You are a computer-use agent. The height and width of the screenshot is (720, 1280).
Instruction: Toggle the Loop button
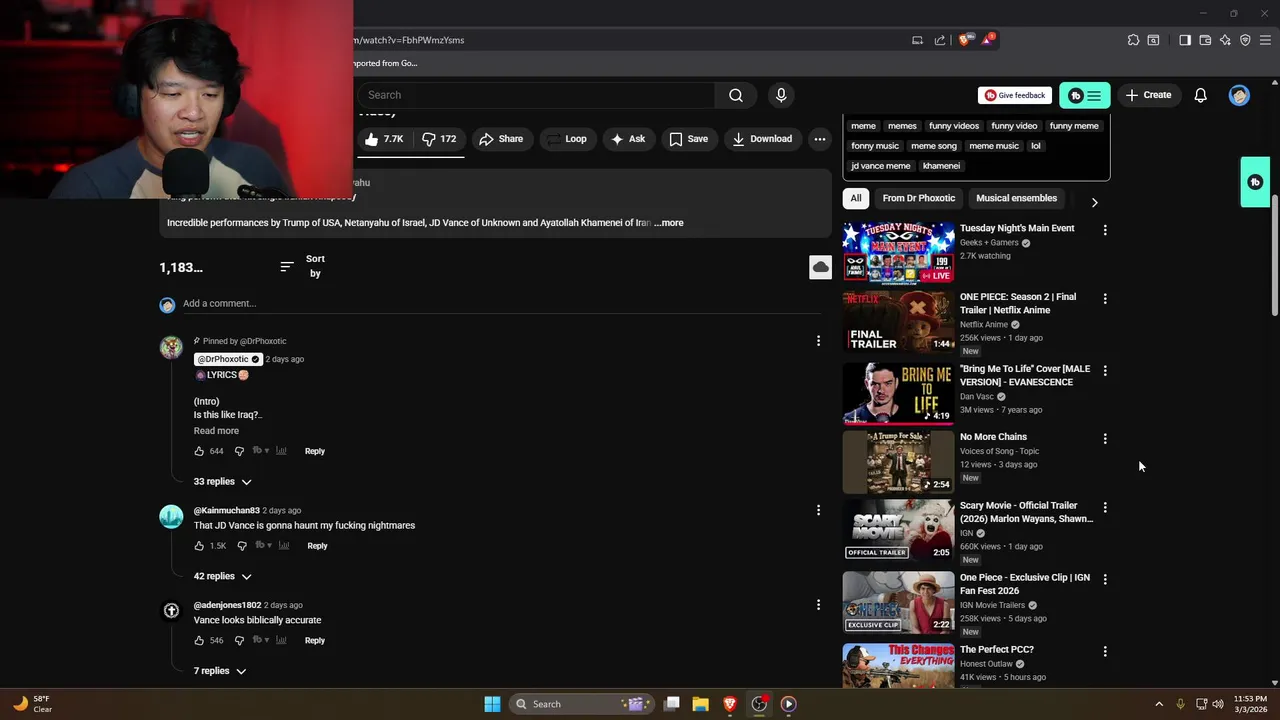(566, 139)
